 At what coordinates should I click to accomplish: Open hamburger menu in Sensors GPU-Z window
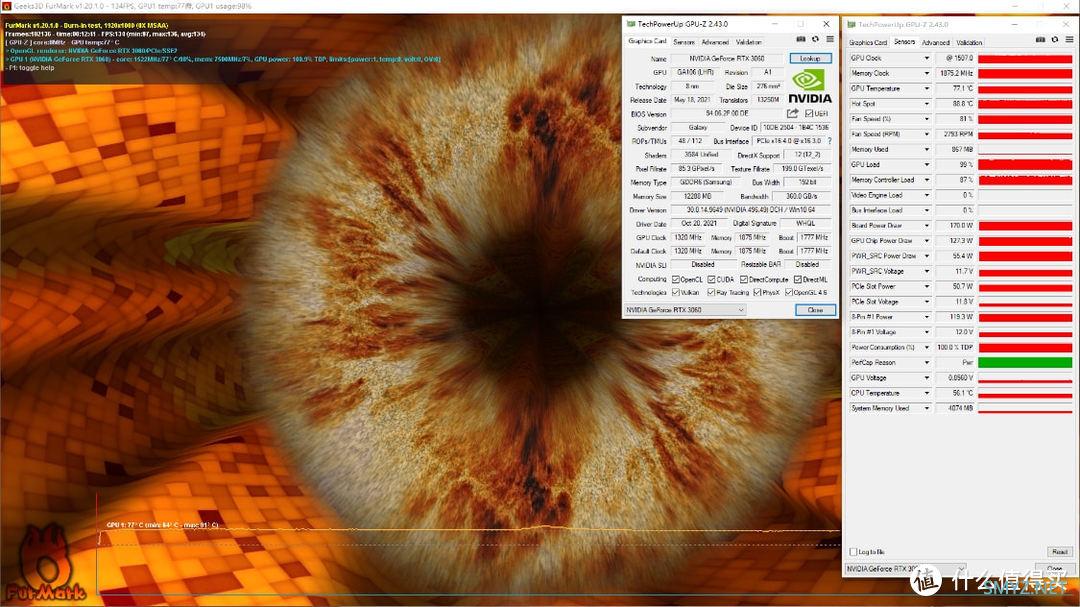pyautogui.click(x=1069, y=40)
